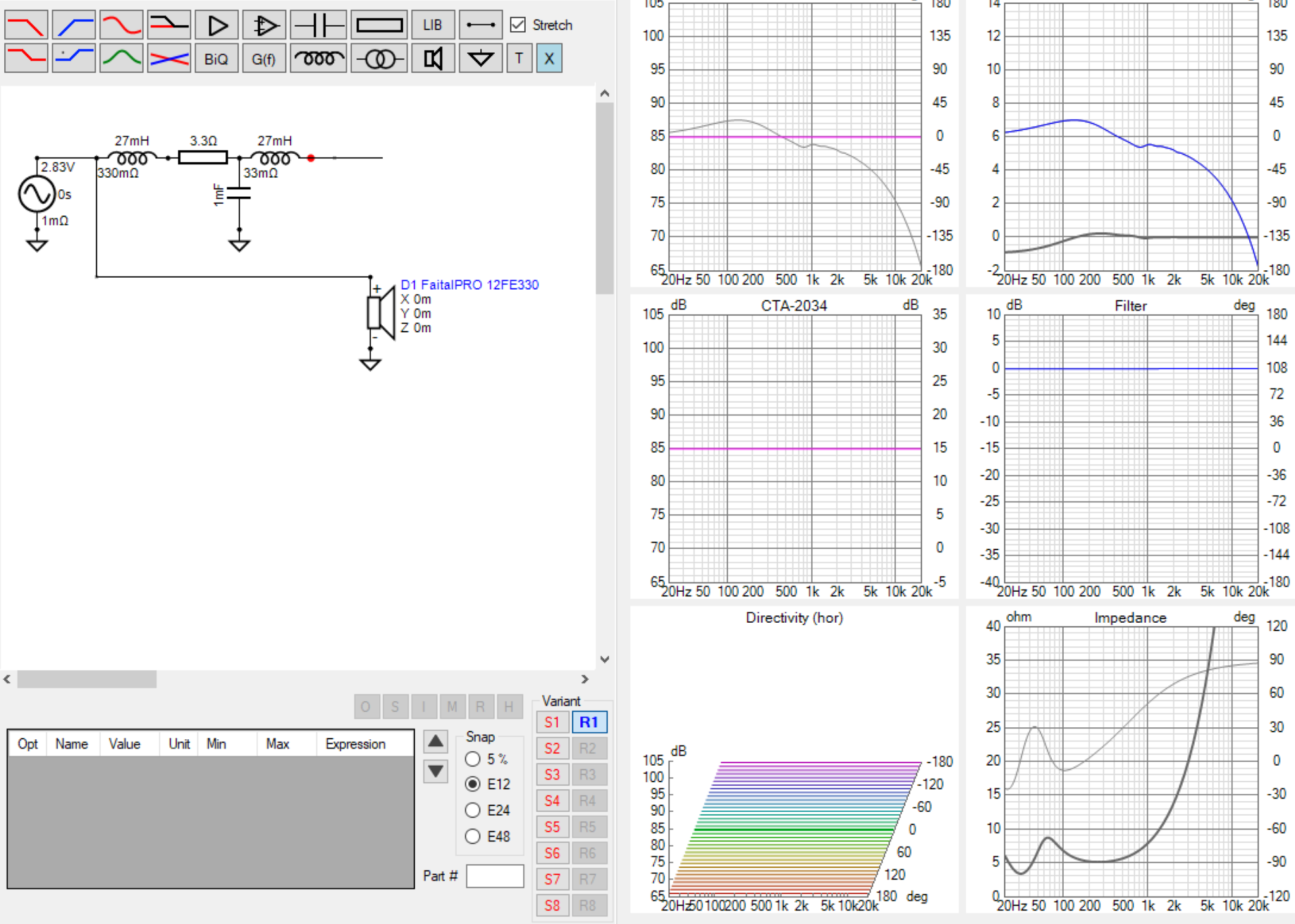The image size is (1295, 924).
Task: Select the red S-curve all-pass block
Action: (x=121, y=25)
